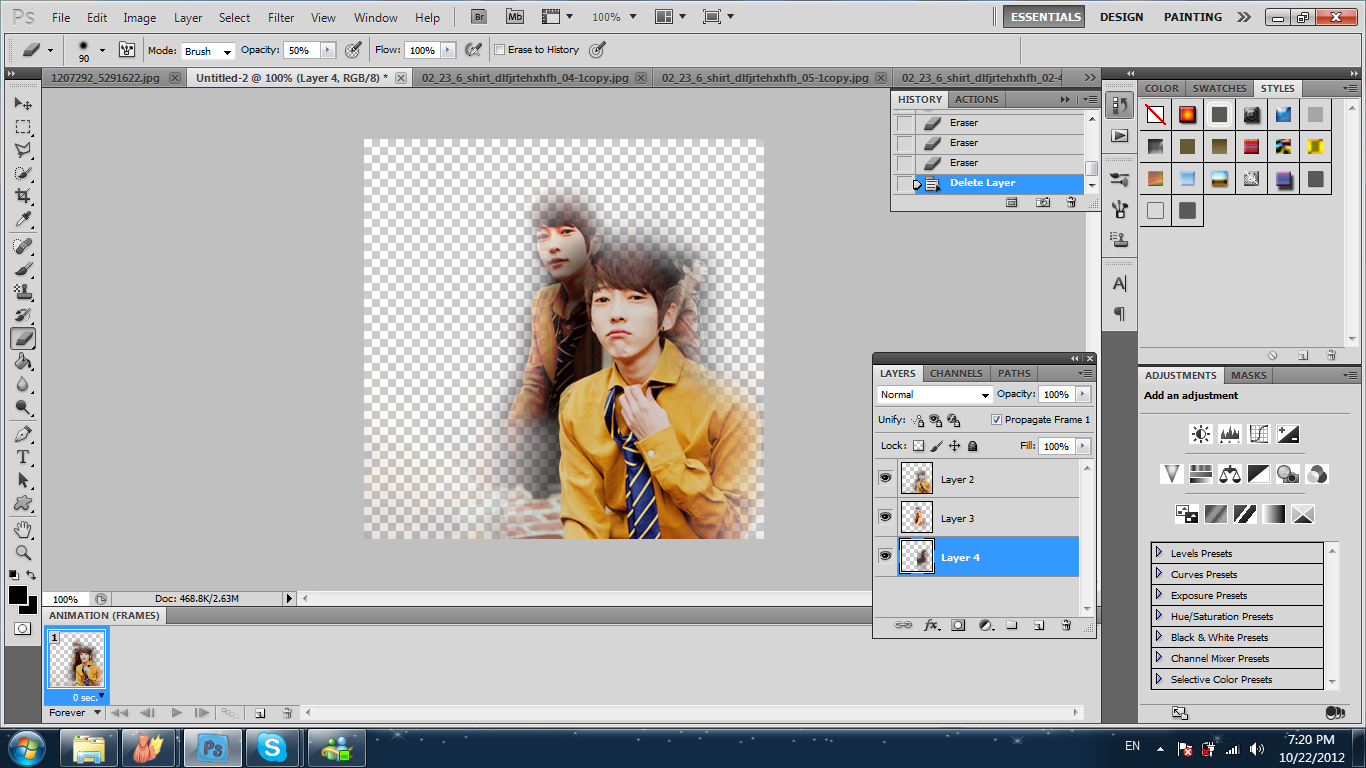
Task: Open the eraser Opacity slider arrow
Action: (327, 50)
